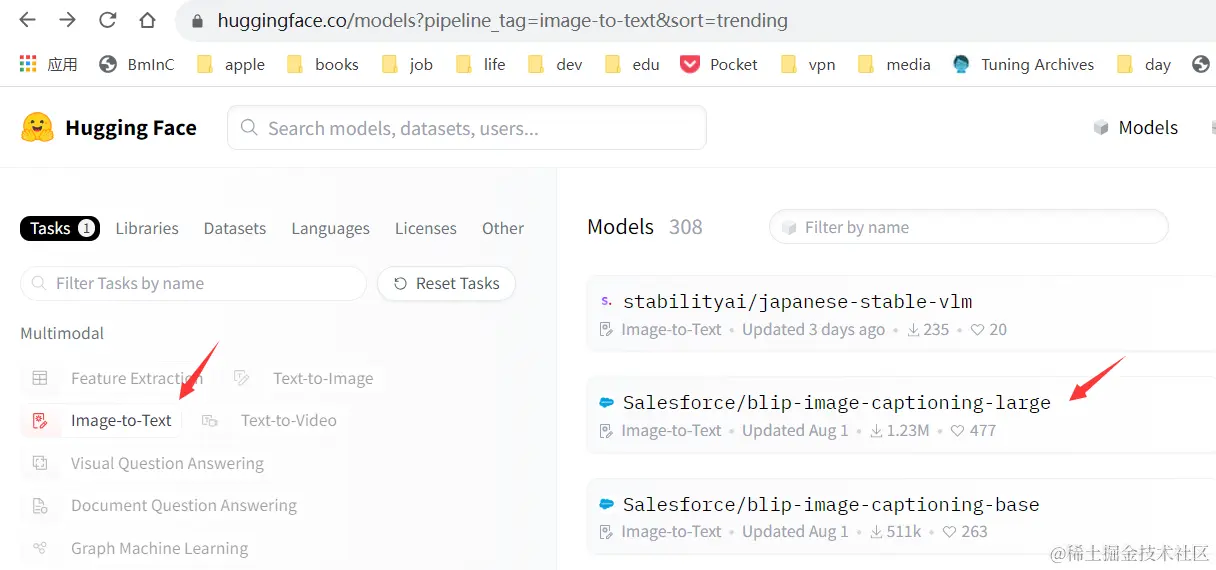Image resolution: width=1216 pixels, height=570 pixels.
Task: Open the Salesforce/blip-image-captioning-base model
Action: click(831, 504)
